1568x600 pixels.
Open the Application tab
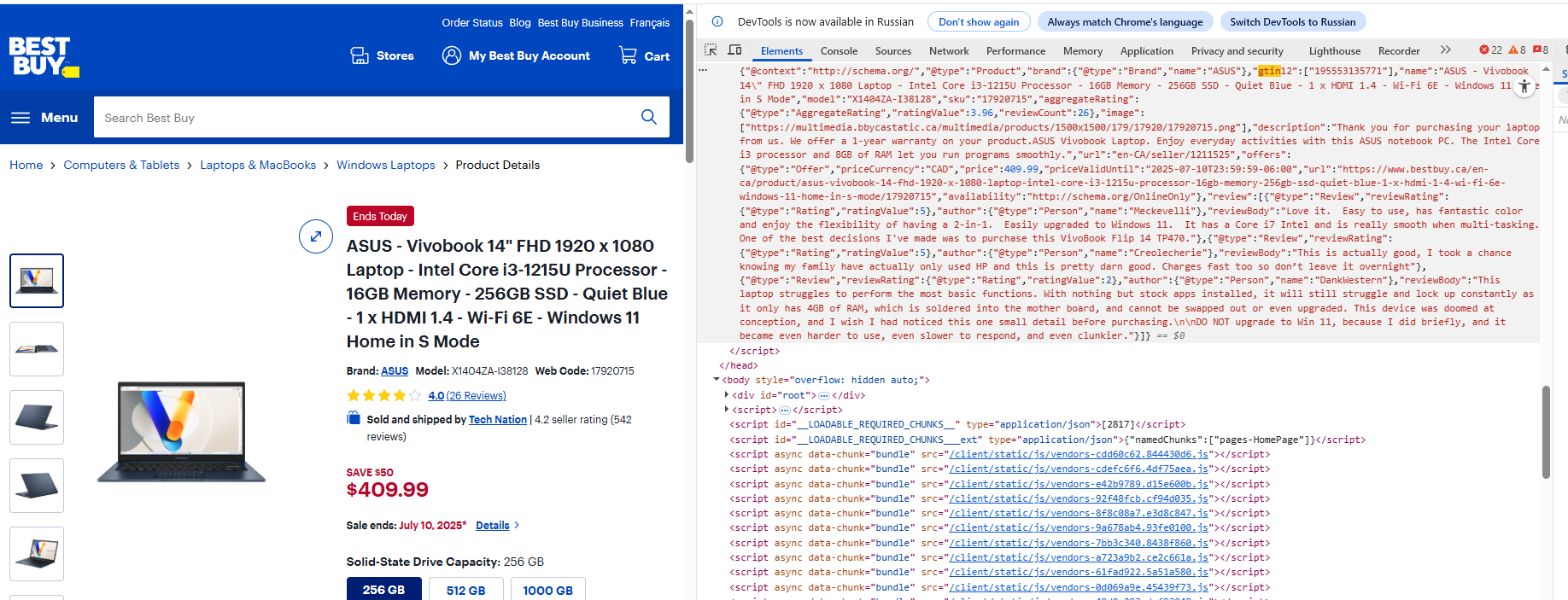point(1147,51)
